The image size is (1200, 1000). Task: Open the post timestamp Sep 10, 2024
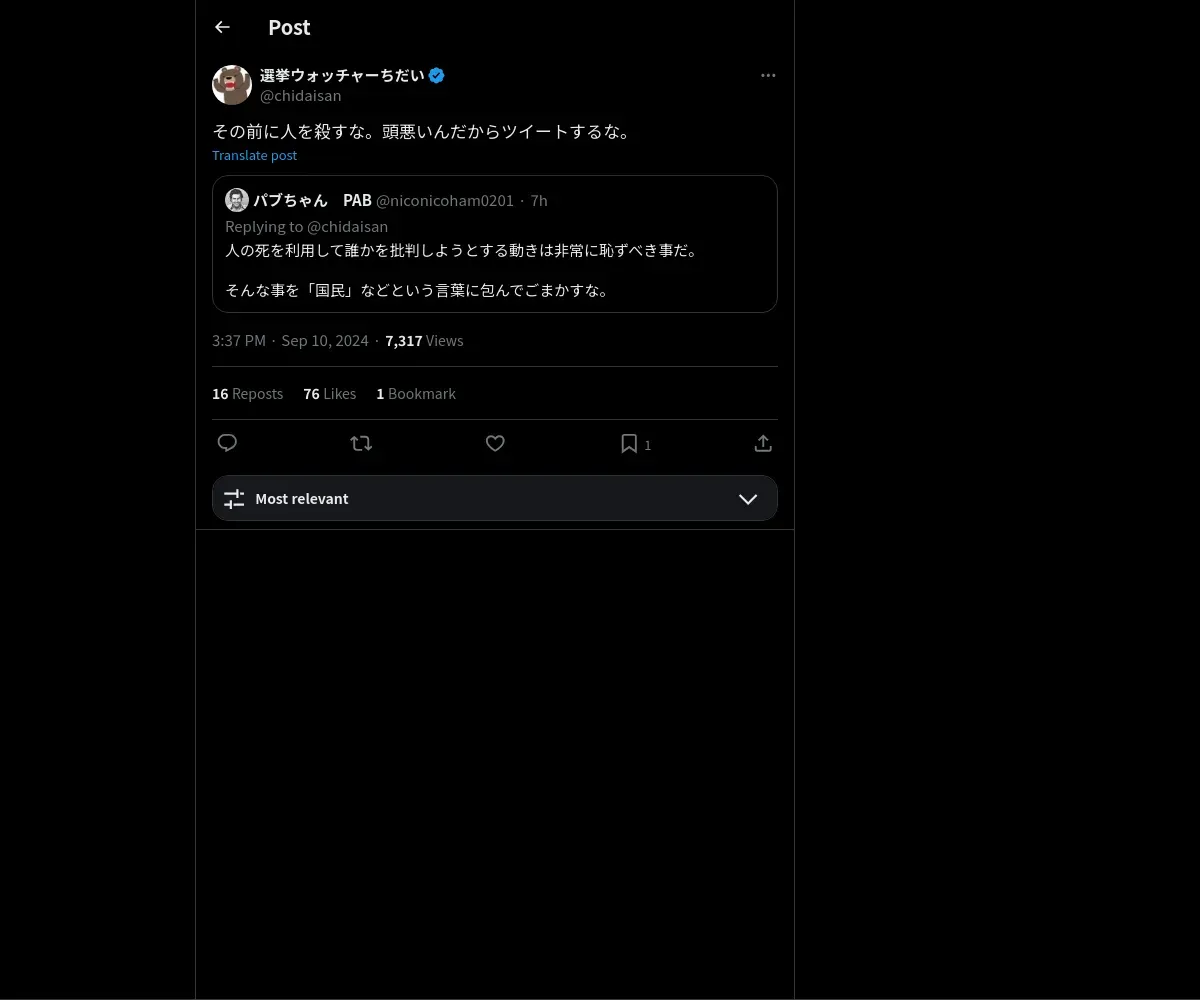tap(325, 341)
